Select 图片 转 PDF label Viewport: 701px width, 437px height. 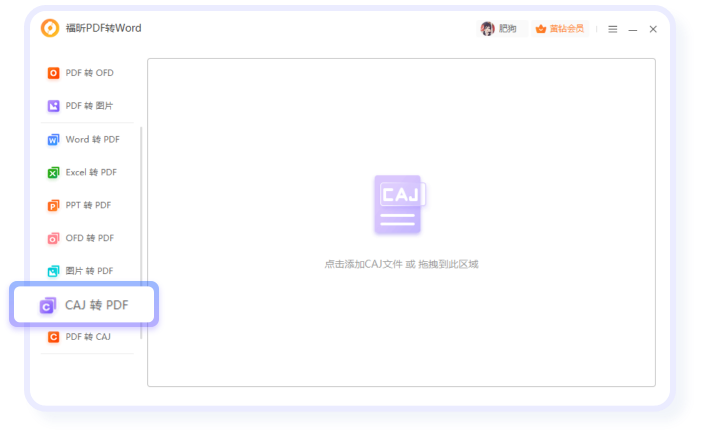89,271
